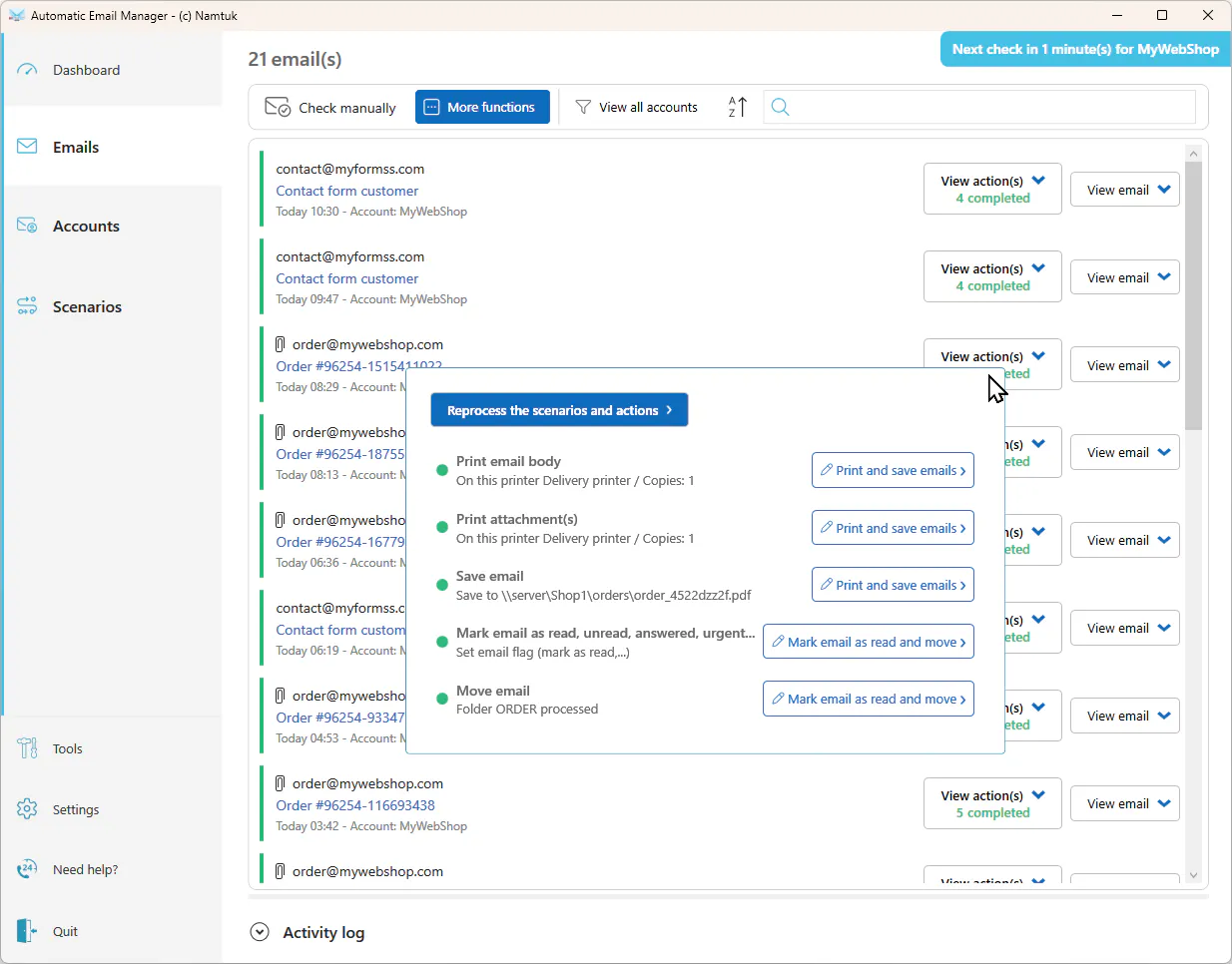Viewport: 1232px width, 964px height.
Task: Select Emails in sidebar
Action: (x=113, y=147)
